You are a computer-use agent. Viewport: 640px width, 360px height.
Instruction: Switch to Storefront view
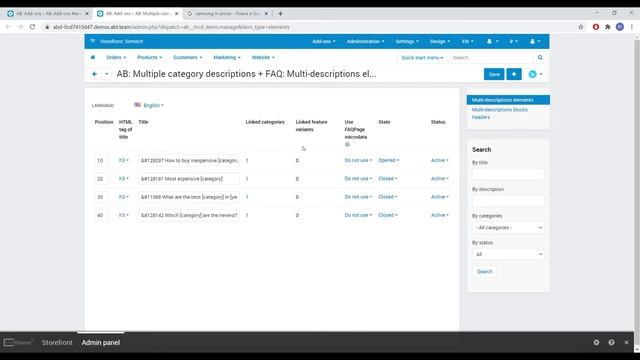click(x=57, y=342)
